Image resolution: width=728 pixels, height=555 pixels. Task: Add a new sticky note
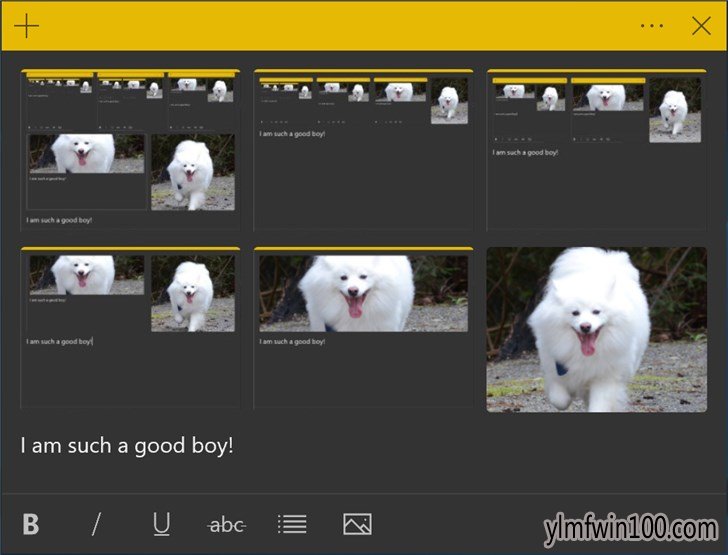point(26,26)
